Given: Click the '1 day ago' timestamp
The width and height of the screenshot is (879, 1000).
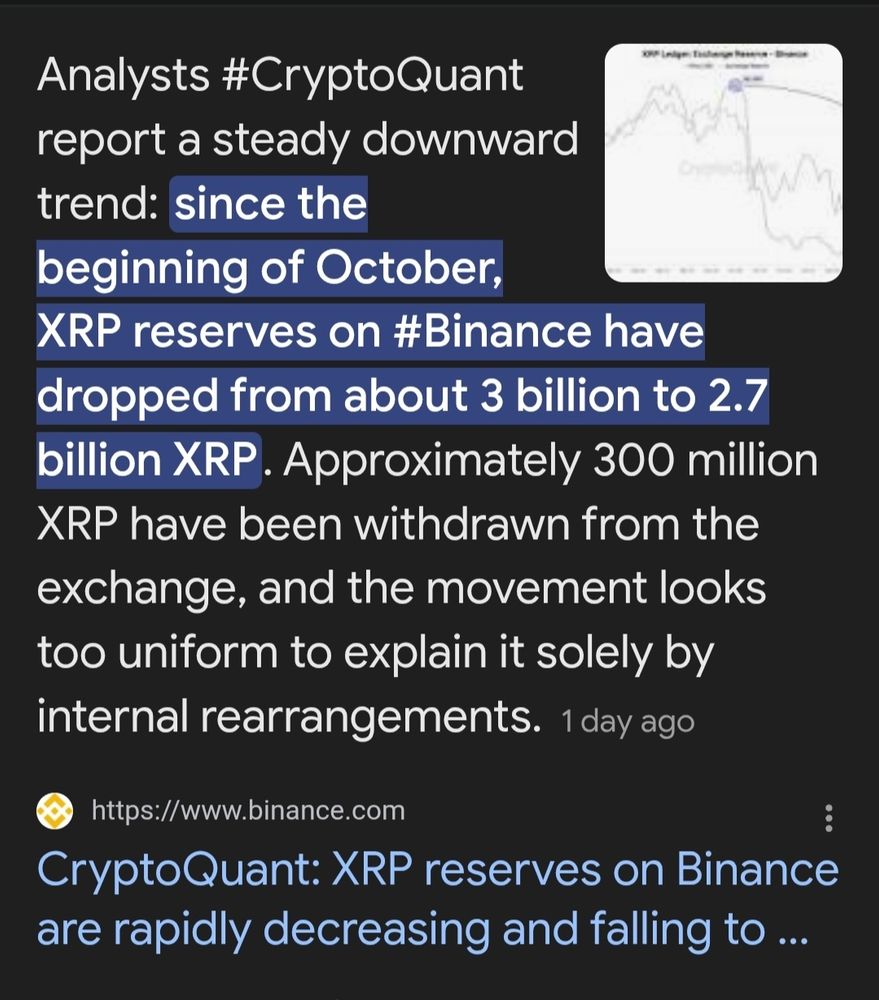Looking at the screenshot, I should (x=628, y=722).
